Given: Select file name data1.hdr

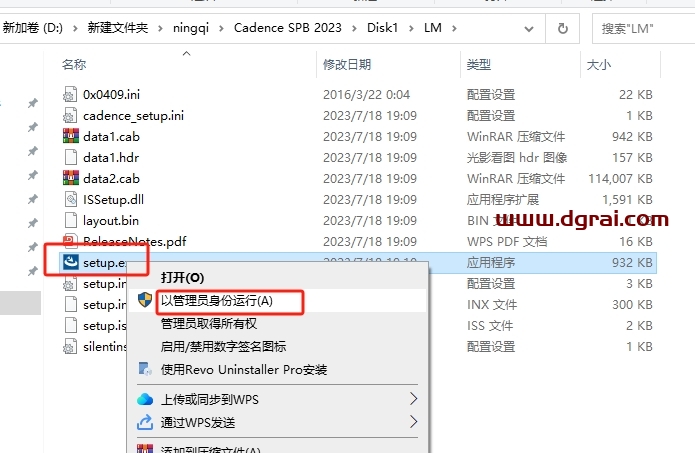Looking at the screenshot, I should point(111,157).
